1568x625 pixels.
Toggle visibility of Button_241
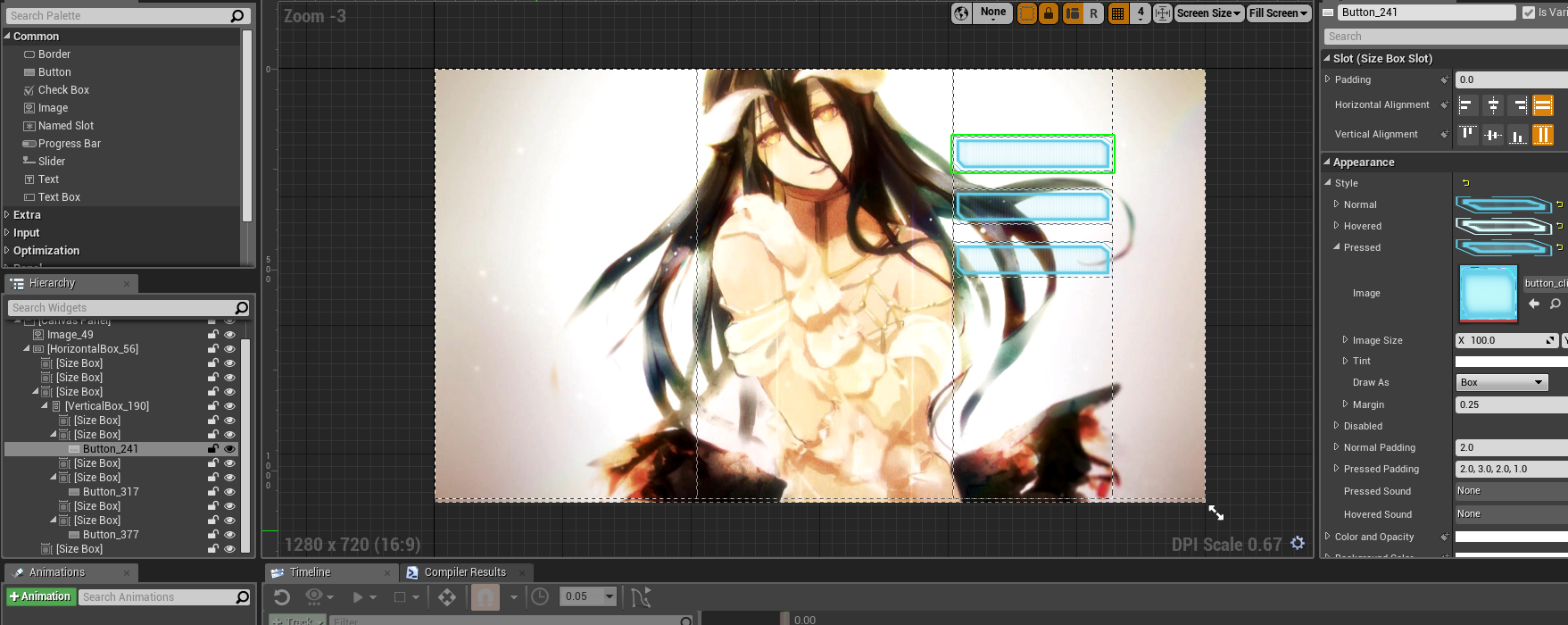pyautogui.click(x=229, y=449)
